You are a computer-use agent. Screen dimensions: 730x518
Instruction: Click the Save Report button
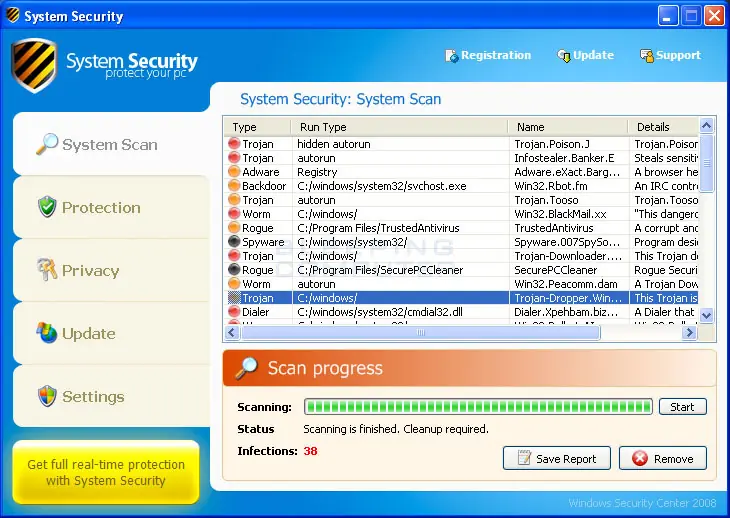[557, 458]
